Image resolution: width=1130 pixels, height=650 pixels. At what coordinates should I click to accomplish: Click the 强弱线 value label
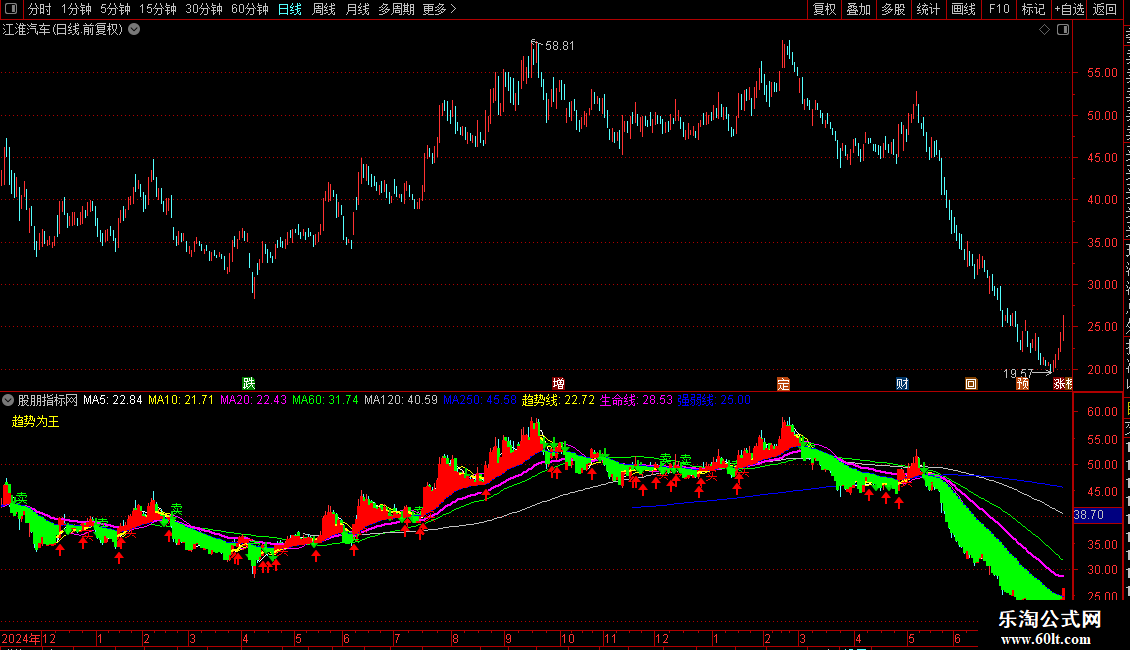[714, 400]
